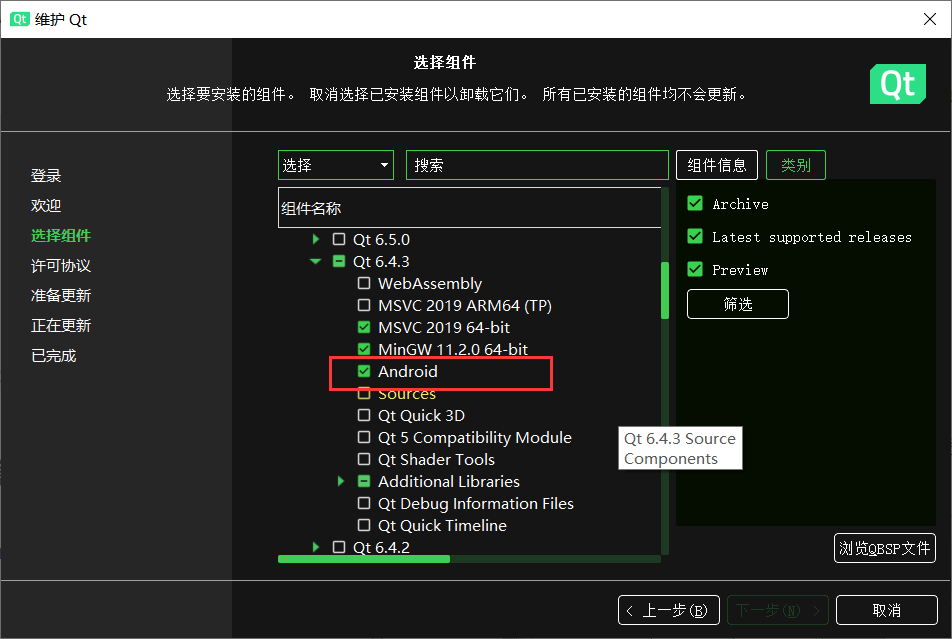Check Qt 5 Compatibility Module
952x639 pixels.
coord(364,437)
